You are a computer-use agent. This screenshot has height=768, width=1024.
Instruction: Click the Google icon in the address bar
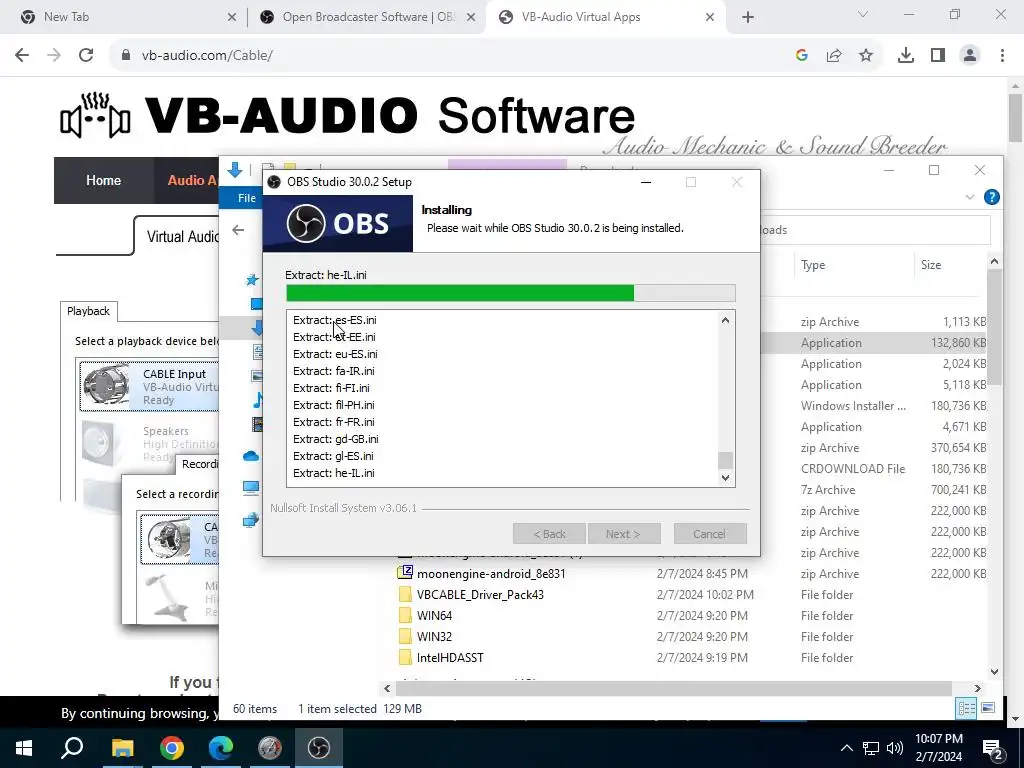point(802,56)
